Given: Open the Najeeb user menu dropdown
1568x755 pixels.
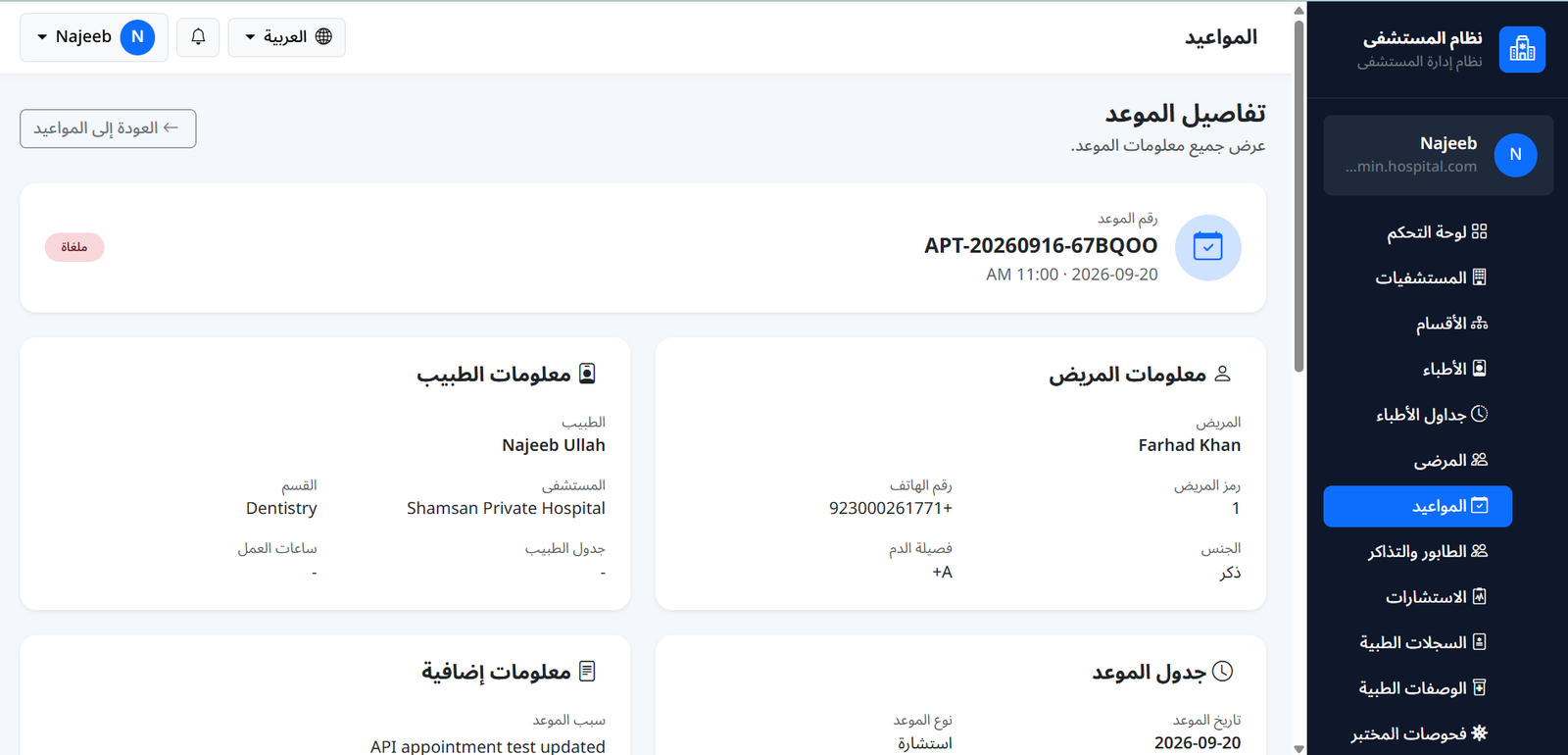Looking at the screenshot, I should pos(94,37).
